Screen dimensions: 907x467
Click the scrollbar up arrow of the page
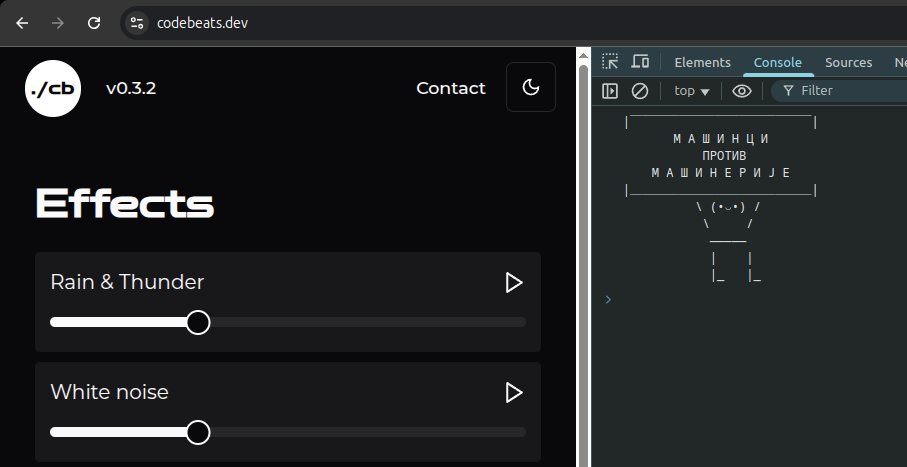point(583,56)
